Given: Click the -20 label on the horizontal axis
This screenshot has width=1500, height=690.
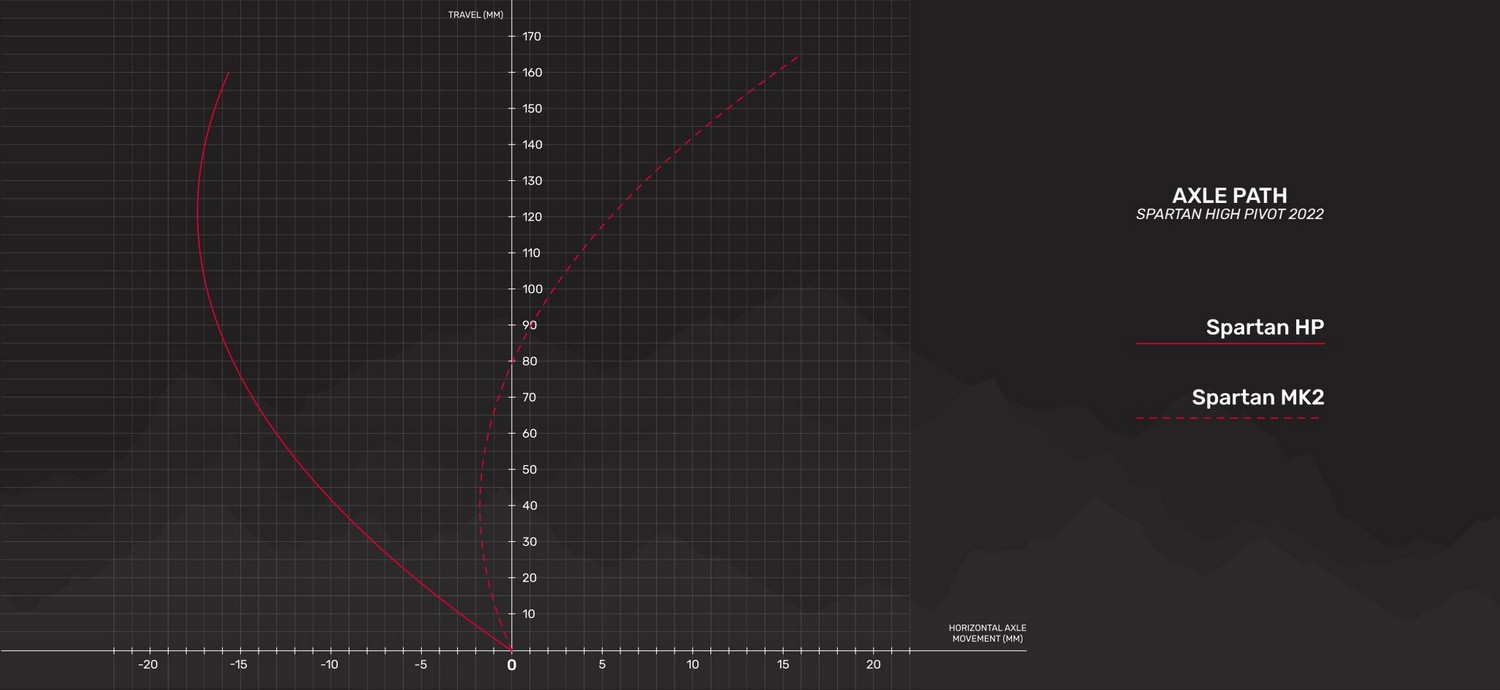Looking at the screenshot, I should pyautogui.click(x=148, y=665).
